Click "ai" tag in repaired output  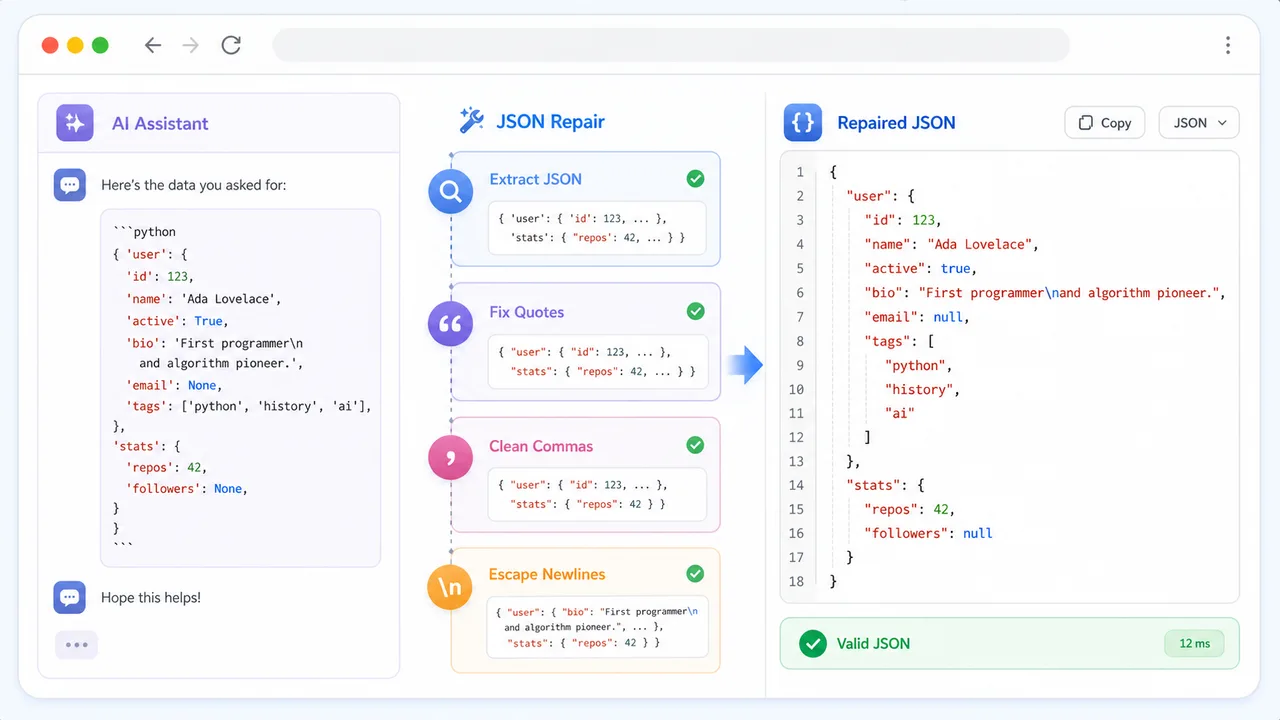click(900, 413)
